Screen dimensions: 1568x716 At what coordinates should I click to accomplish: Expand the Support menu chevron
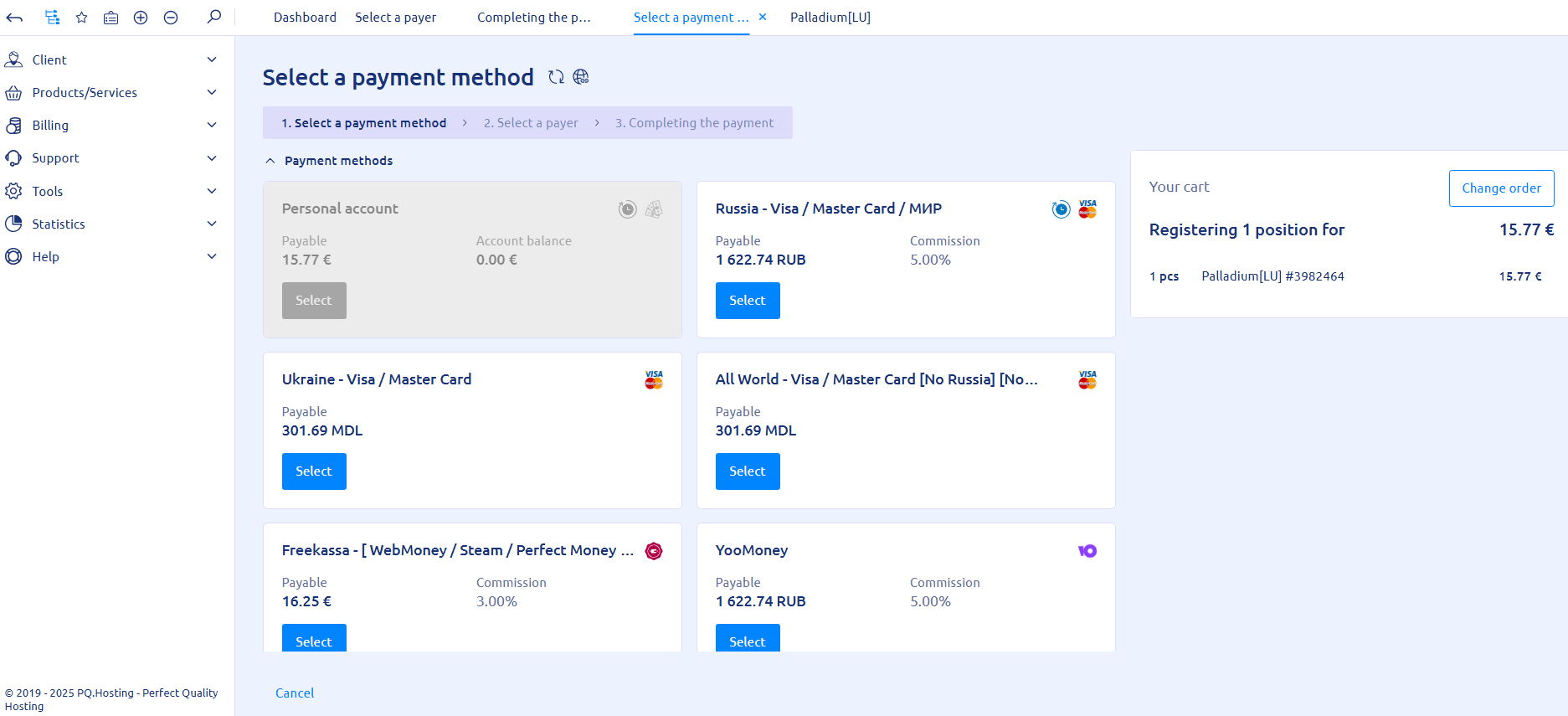pyautogui.click(x=212, y=157)
